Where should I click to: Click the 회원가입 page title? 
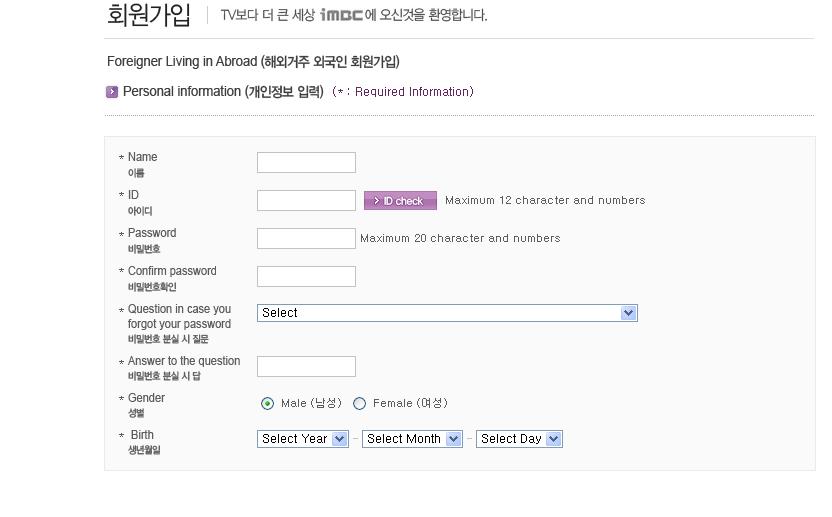(149, 15)
